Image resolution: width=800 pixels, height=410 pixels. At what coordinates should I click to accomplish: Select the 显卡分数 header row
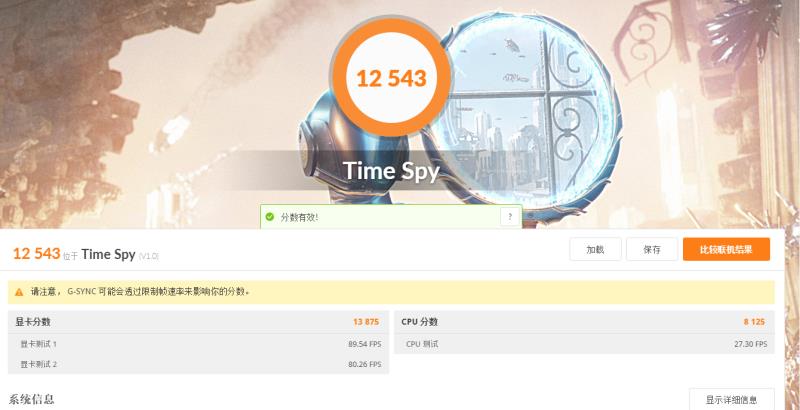pyautogui.click(x=198, y=322)
